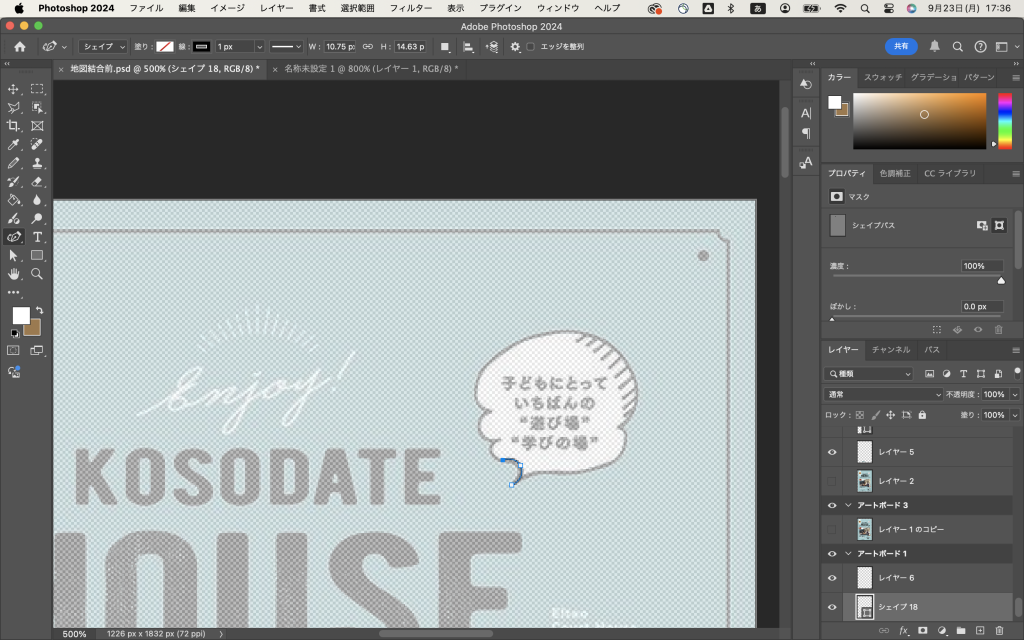Select the Horizontal Type tool
Screen dimensions: 1024x640
pyautogui.click(x=37, y=237)
